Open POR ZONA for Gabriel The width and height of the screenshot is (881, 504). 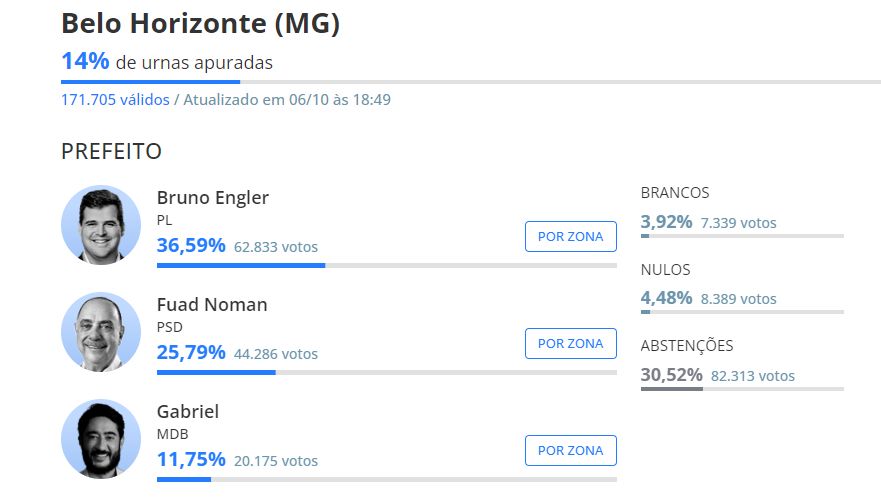pos(570,451)
